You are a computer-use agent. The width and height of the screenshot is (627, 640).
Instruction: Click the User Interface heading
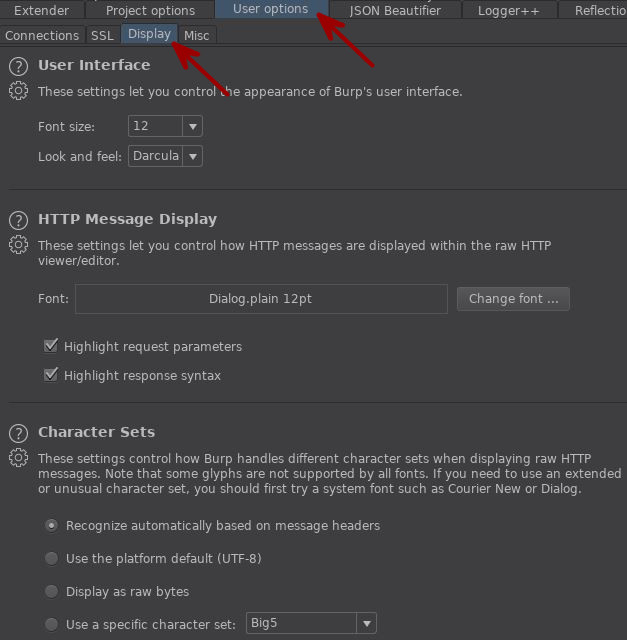point(94,65)
